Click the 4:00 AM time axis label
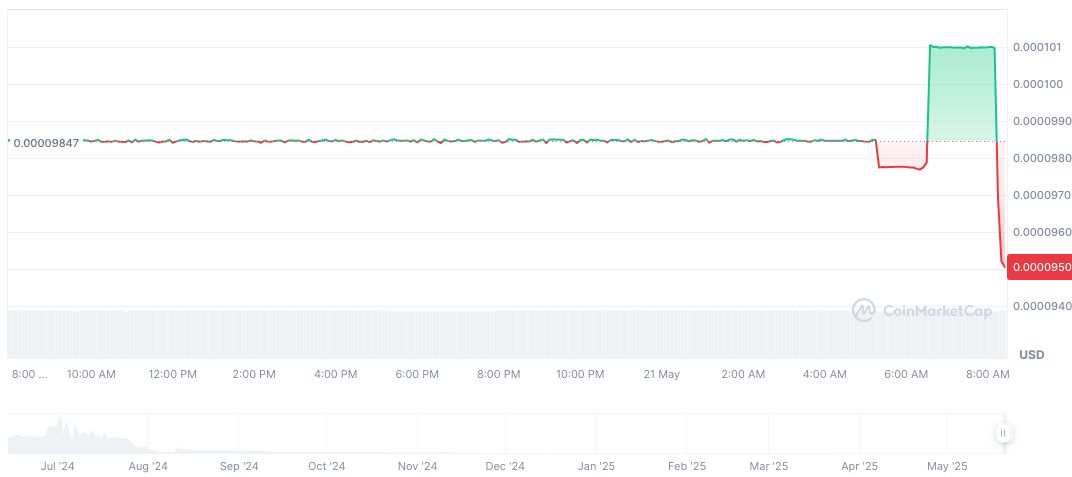The image size is (1072, 477). click(x=825, y=374)
